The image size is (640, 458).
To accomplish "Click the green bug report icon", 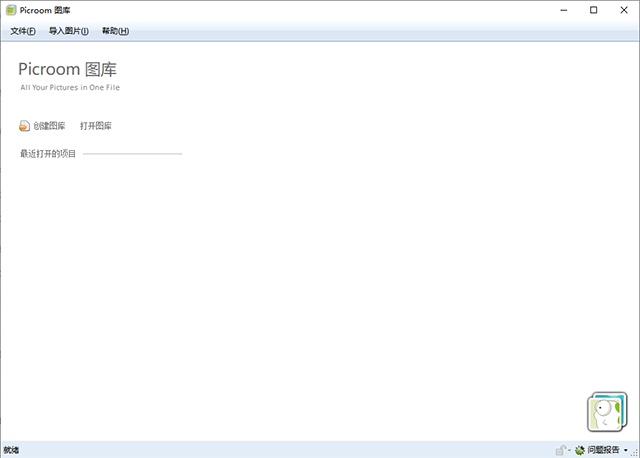I will (x=580, y=450).
